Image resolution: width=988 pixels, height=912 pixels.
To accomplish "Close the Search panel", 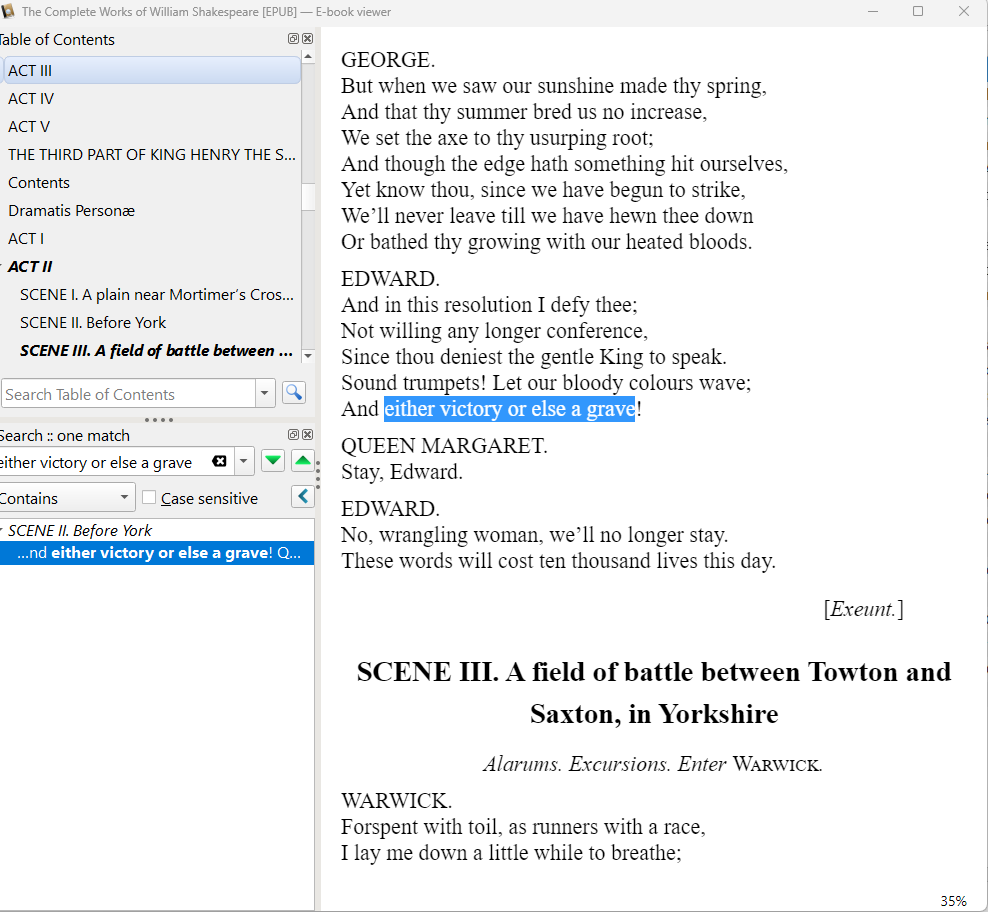I will [307, 434].
